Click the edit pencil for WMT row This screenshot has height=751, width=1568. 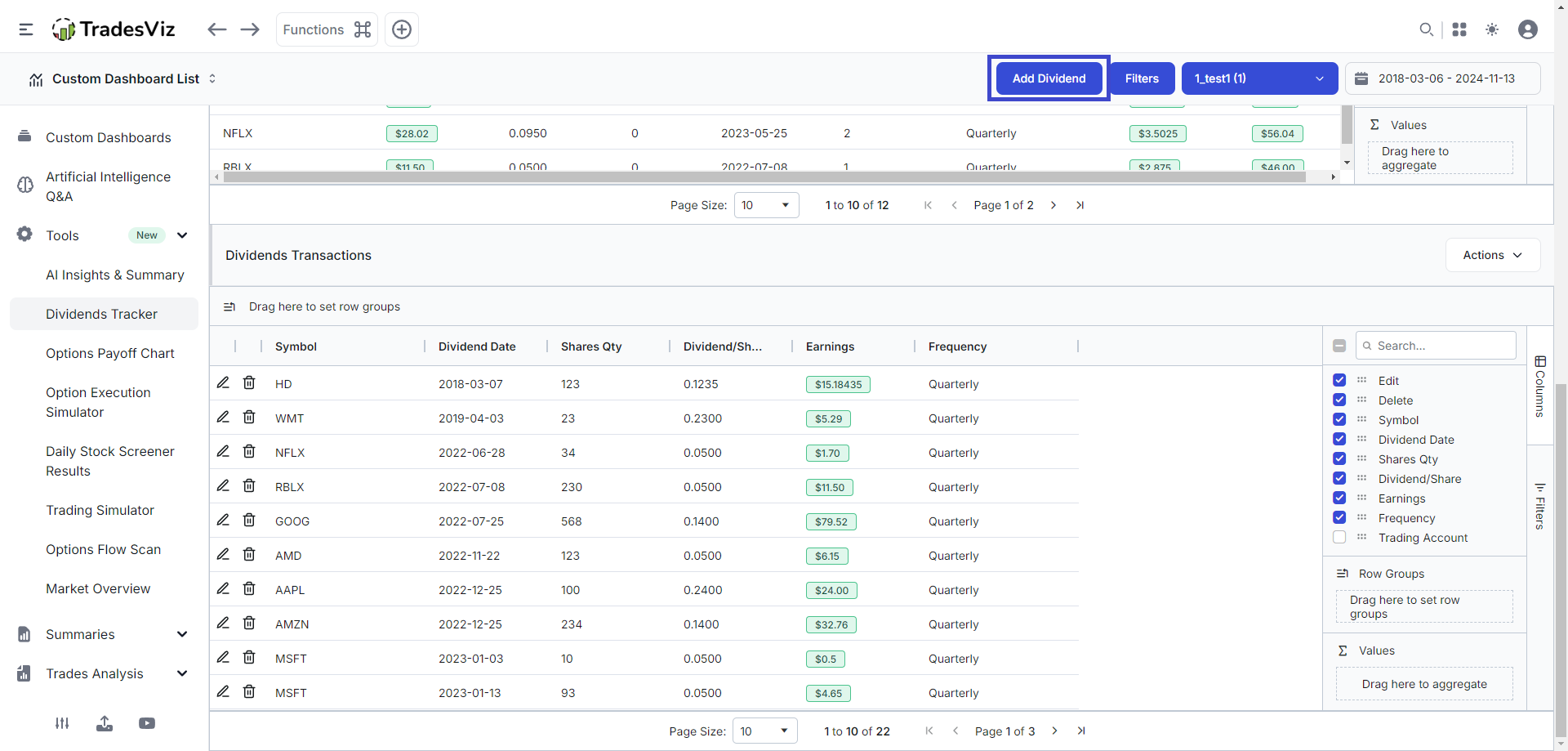click(x=223, y=417)
